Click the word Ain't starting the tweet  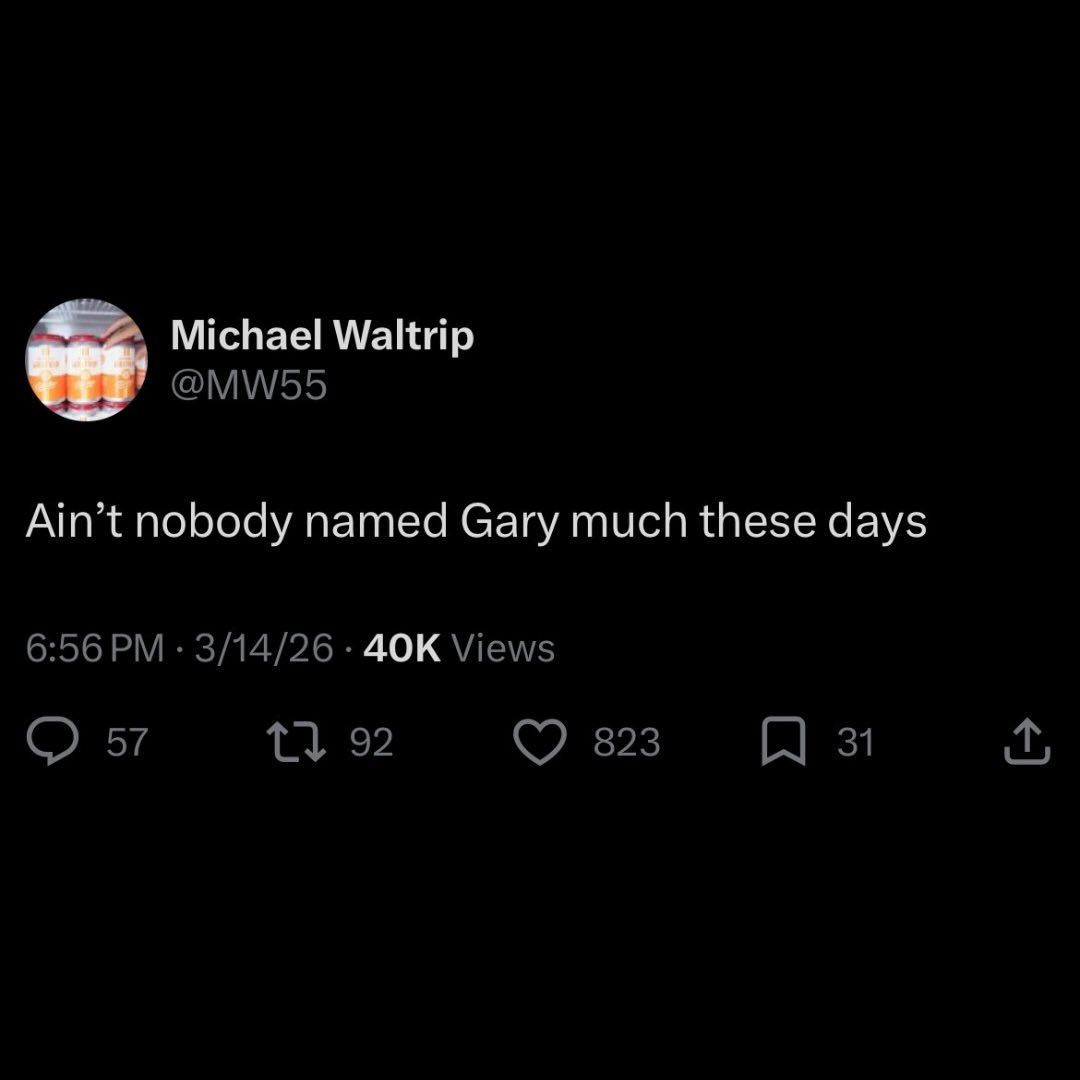click(74, 521)
